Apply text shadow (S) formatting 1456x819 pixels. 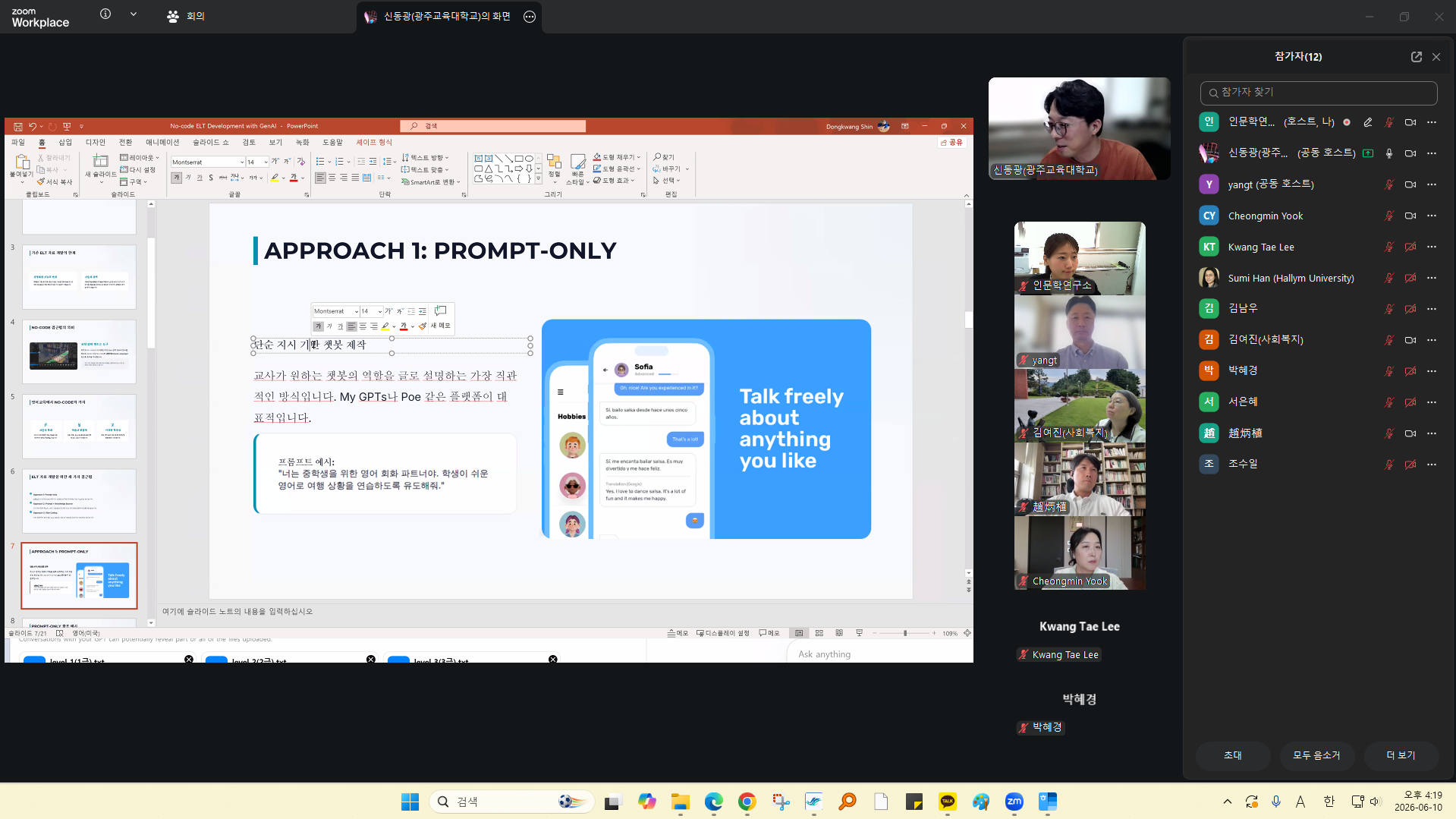tap(211, 178)
